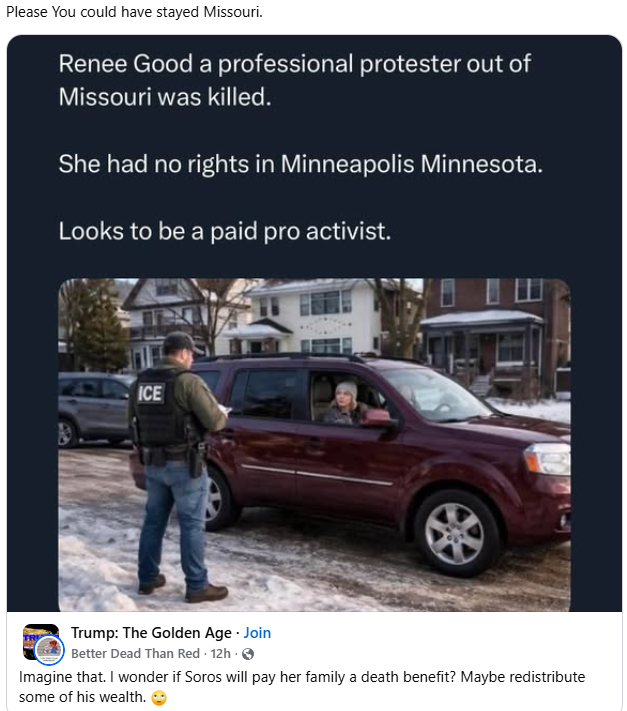Image resolution: width=627 pixels, height=711 pixels.
Task: Click the woman in the car window
Action: 344,403
